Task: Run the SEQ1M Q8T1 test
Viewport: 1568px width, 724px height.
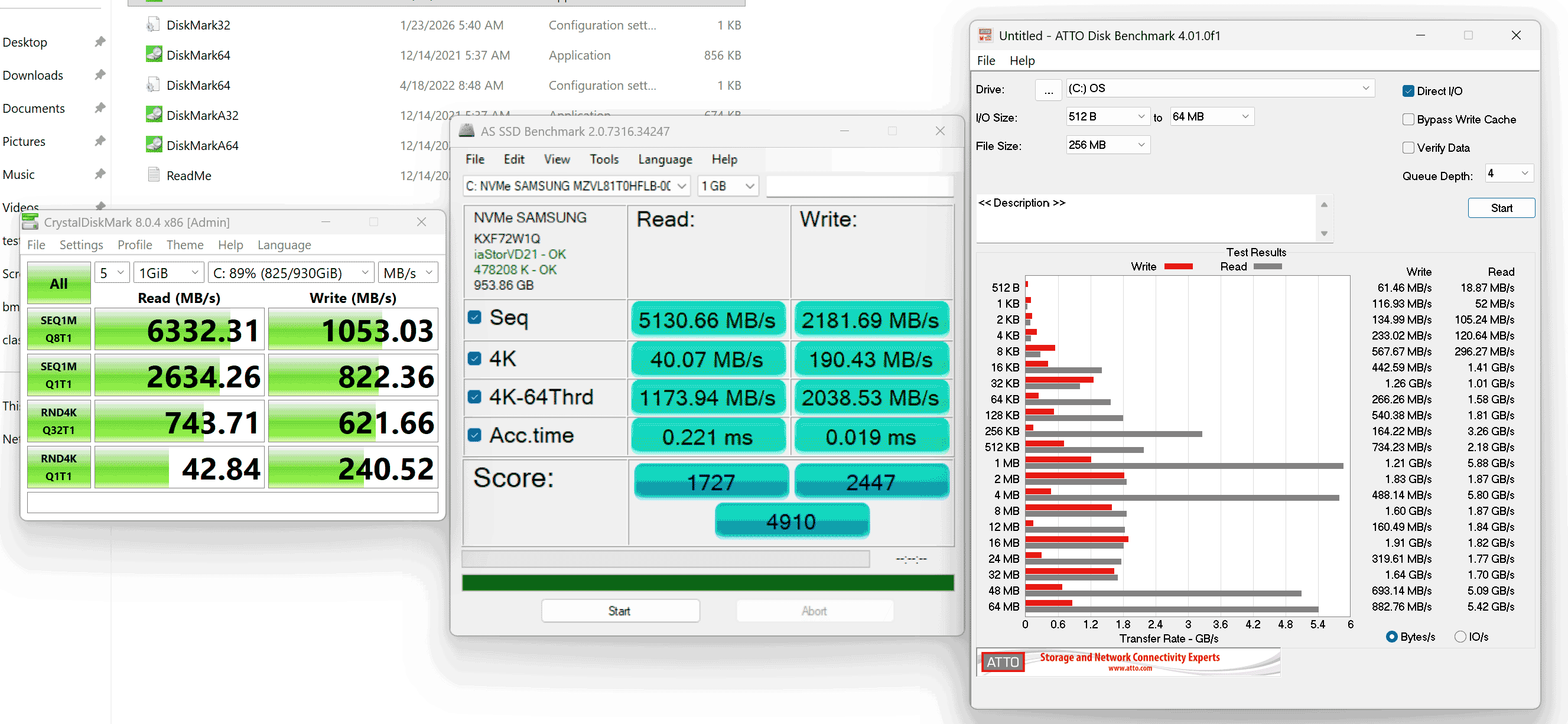Action: (x=58, y=329)
